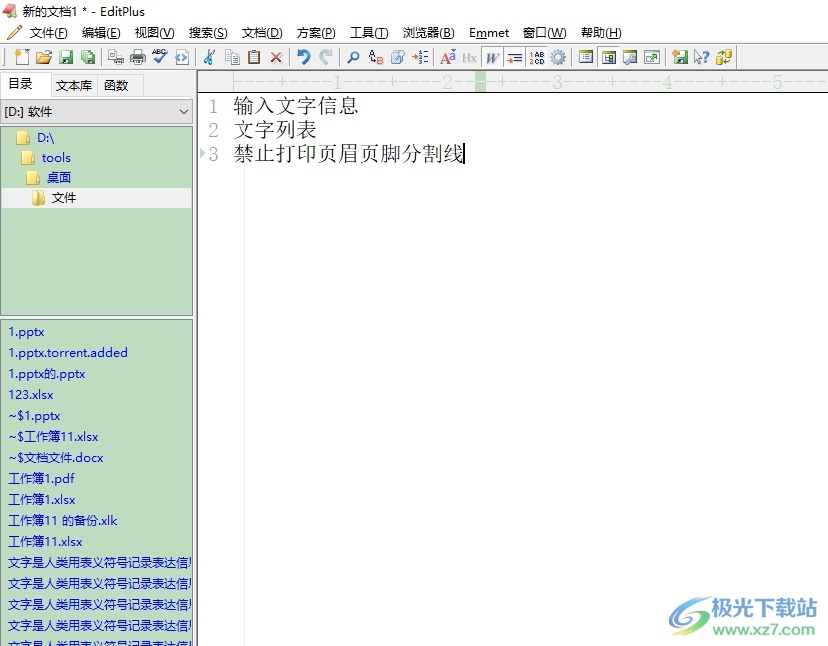Save the current document
Viewport: 828px width, 646px height.
tap(66, 57)
